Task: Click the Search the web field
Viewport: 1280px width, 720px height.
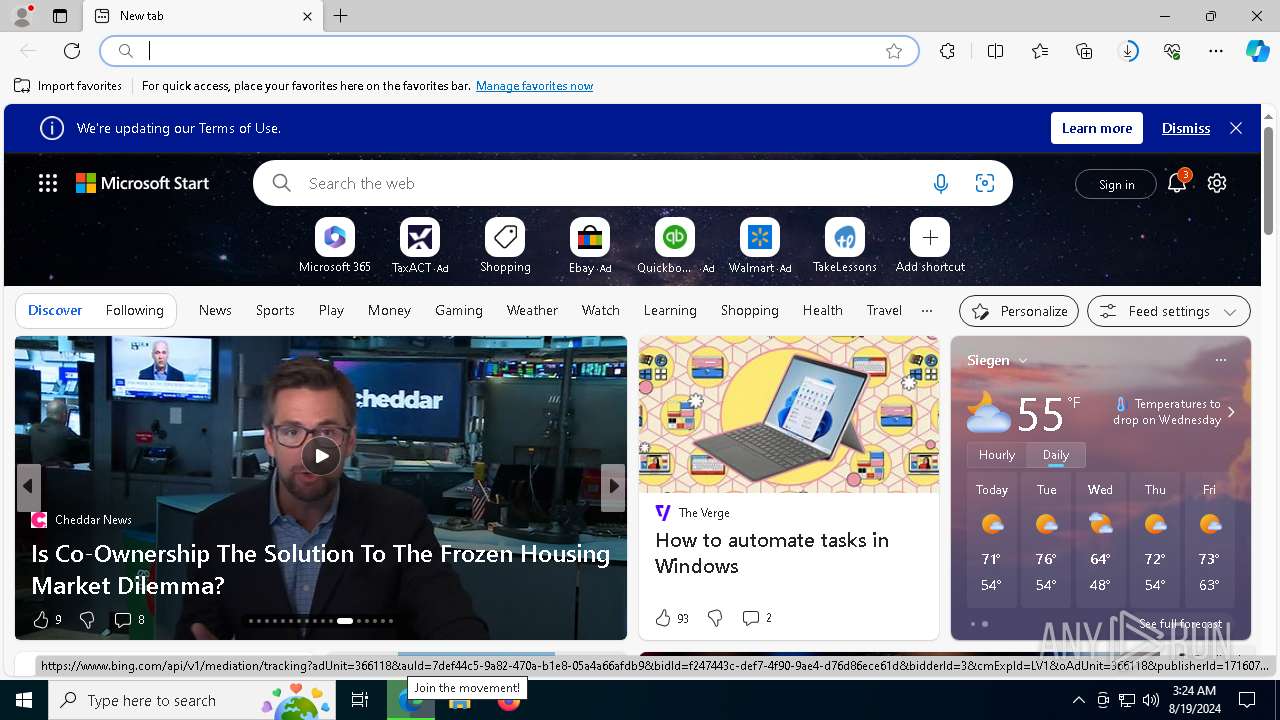Action: click(610, 183)
